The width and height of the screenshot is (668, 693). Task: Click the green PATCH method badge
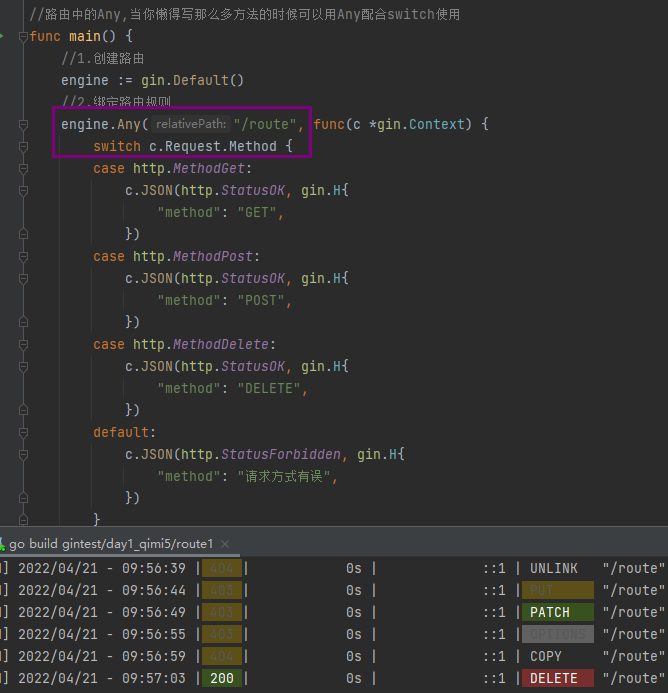tap(558, 613)
